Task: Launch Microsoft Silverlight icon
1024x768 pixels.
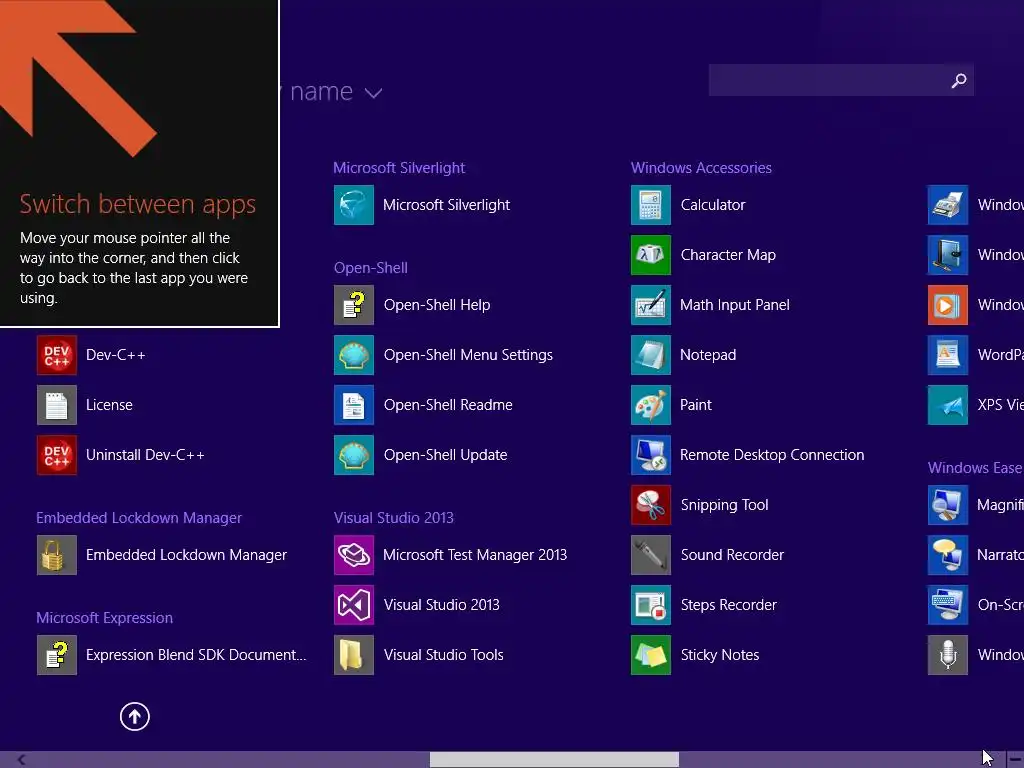Action: click(x=354, y=205)
